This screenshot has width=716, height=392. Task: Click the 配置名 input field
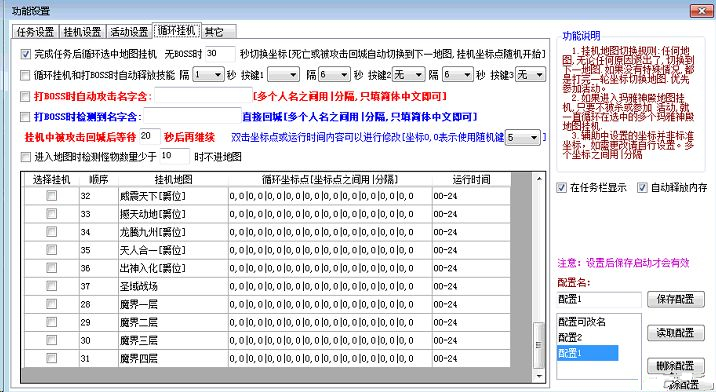[599, 300]
